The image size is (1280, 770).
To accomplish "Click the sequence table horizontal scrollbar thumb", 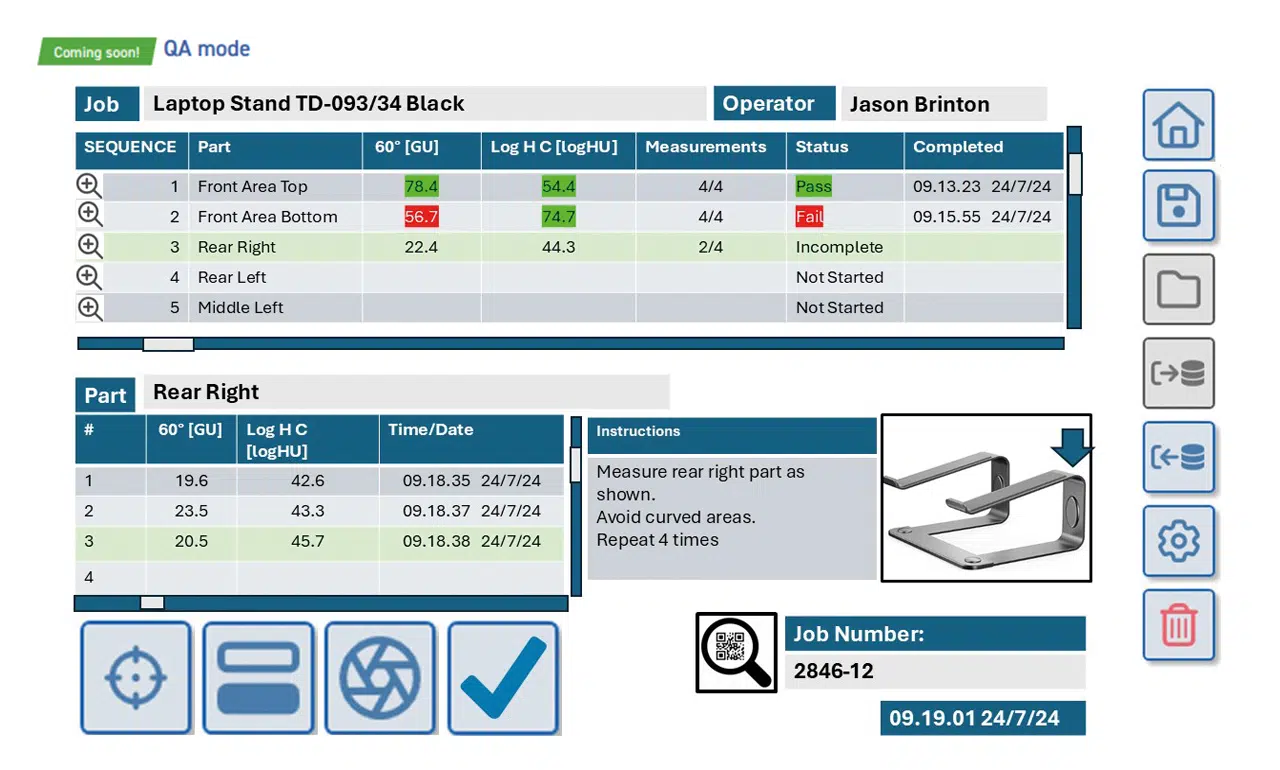I will click(x=168, y=344).
